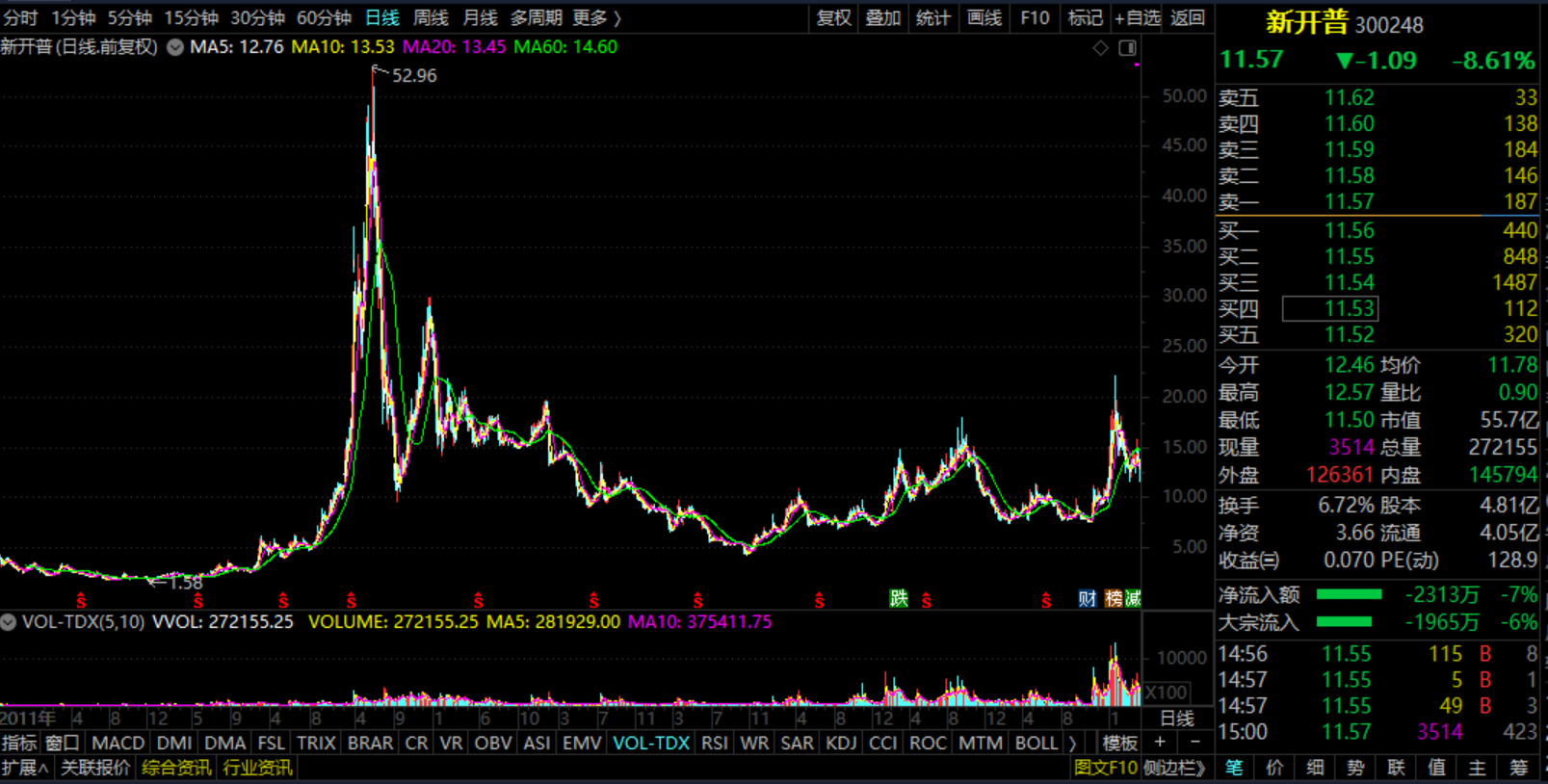Click the boxed 买四 price 11.53

pos(1330,308)
